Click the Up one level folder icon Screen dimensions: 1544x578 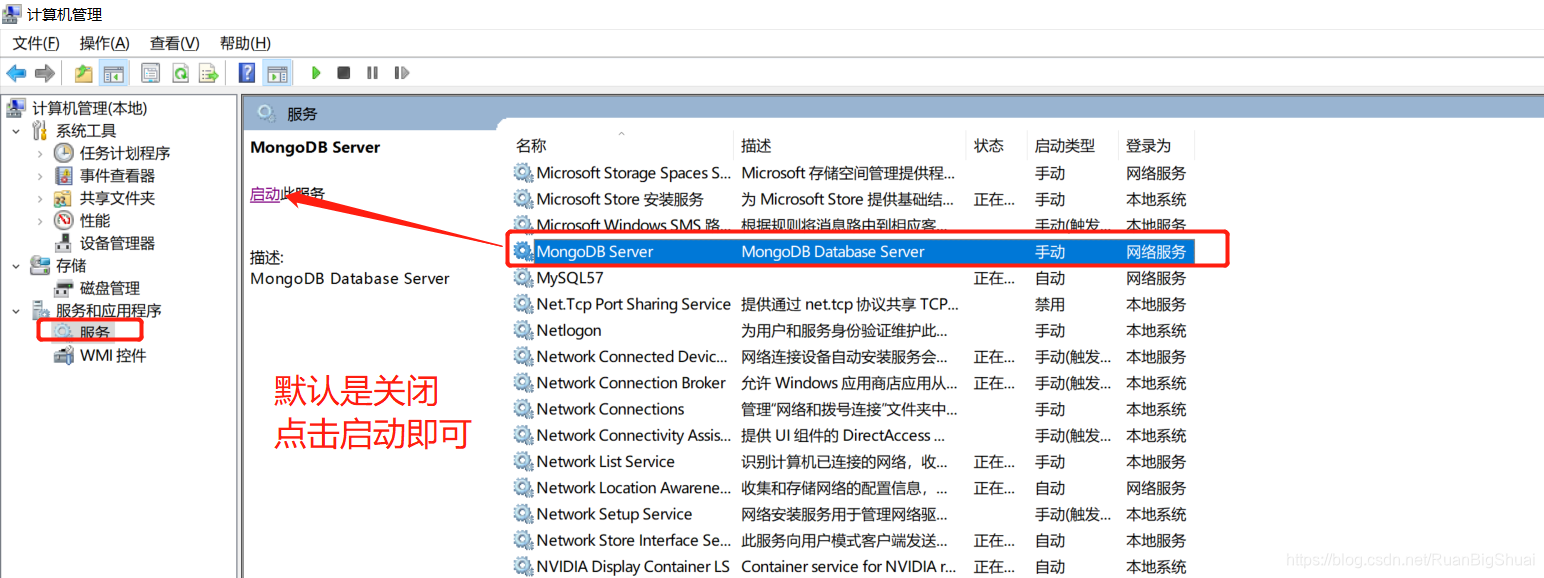(x=84, y=73)
